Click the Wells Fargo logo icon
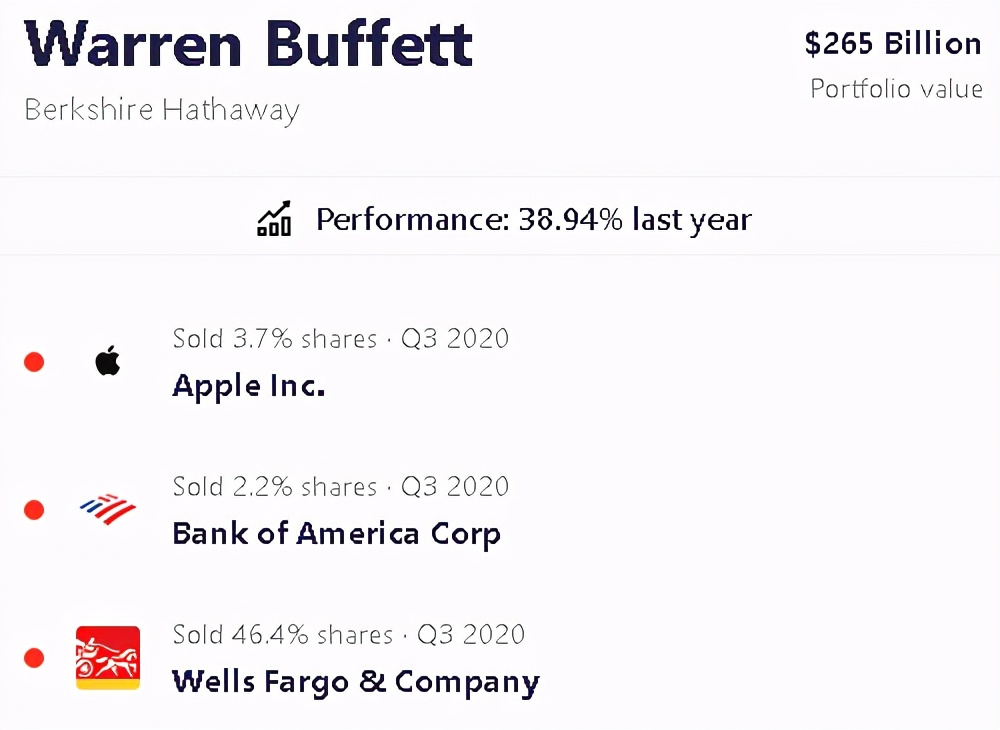This screenshot has height=730, width=1000. 108,657
